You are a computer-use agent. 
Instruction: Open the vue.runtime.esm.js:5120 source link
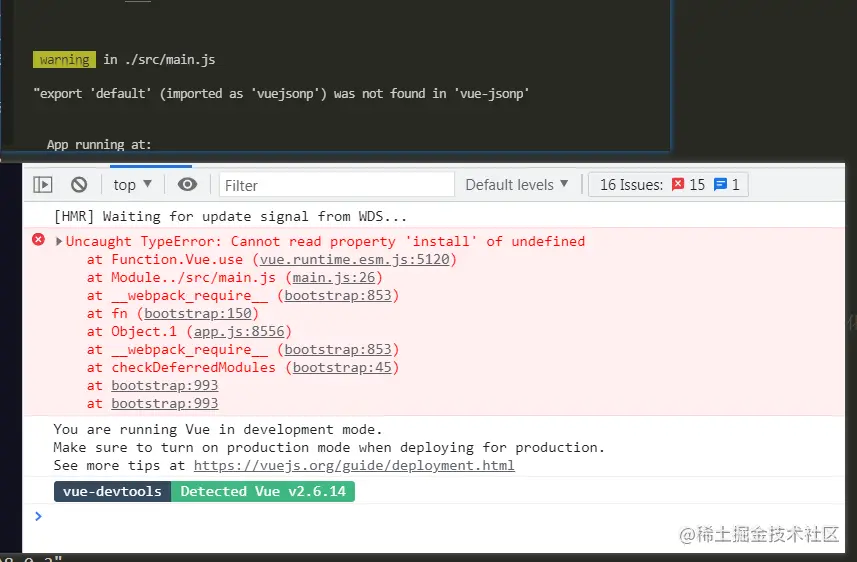click(x=354, y=259)
